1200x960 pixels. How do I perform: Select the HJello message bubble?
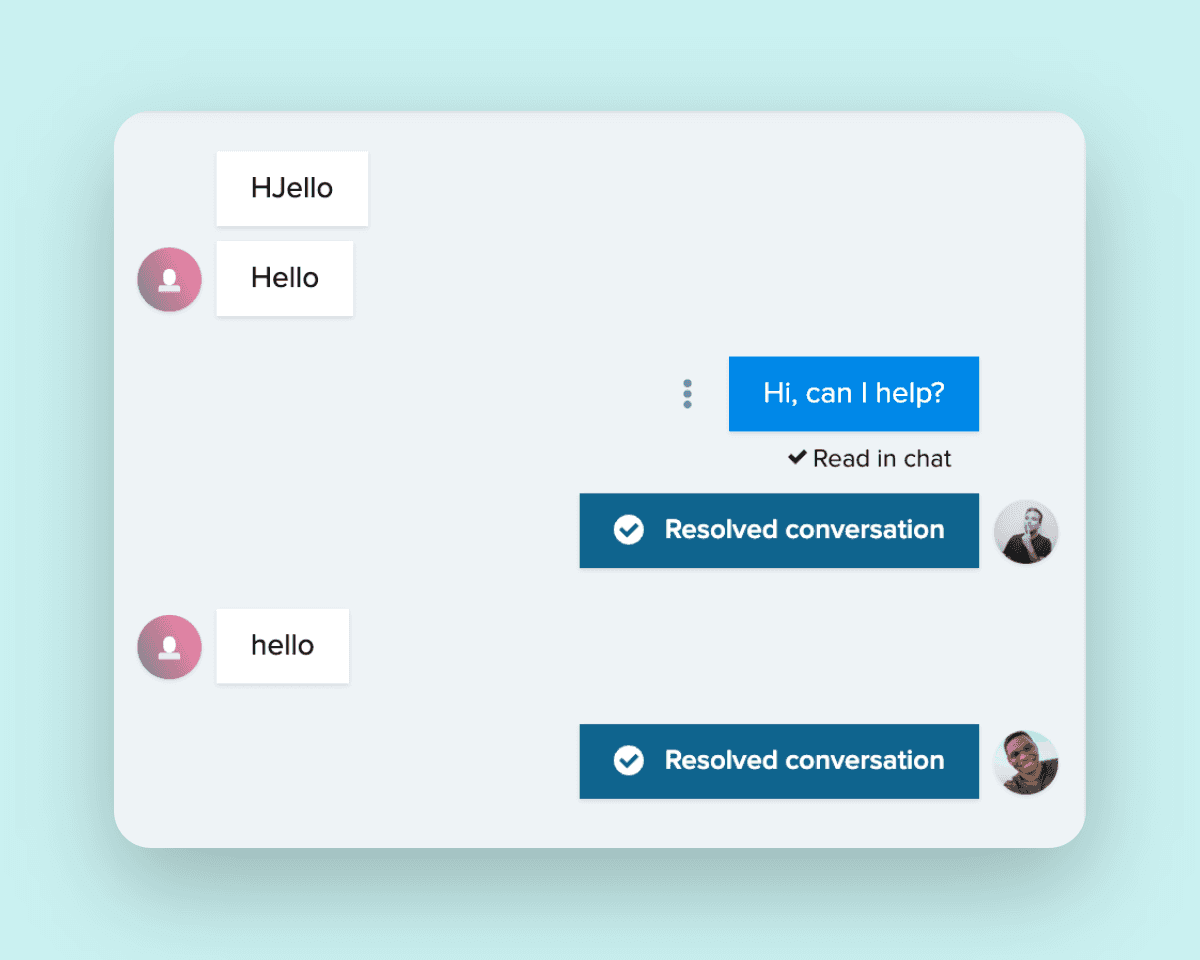(291, 188)
